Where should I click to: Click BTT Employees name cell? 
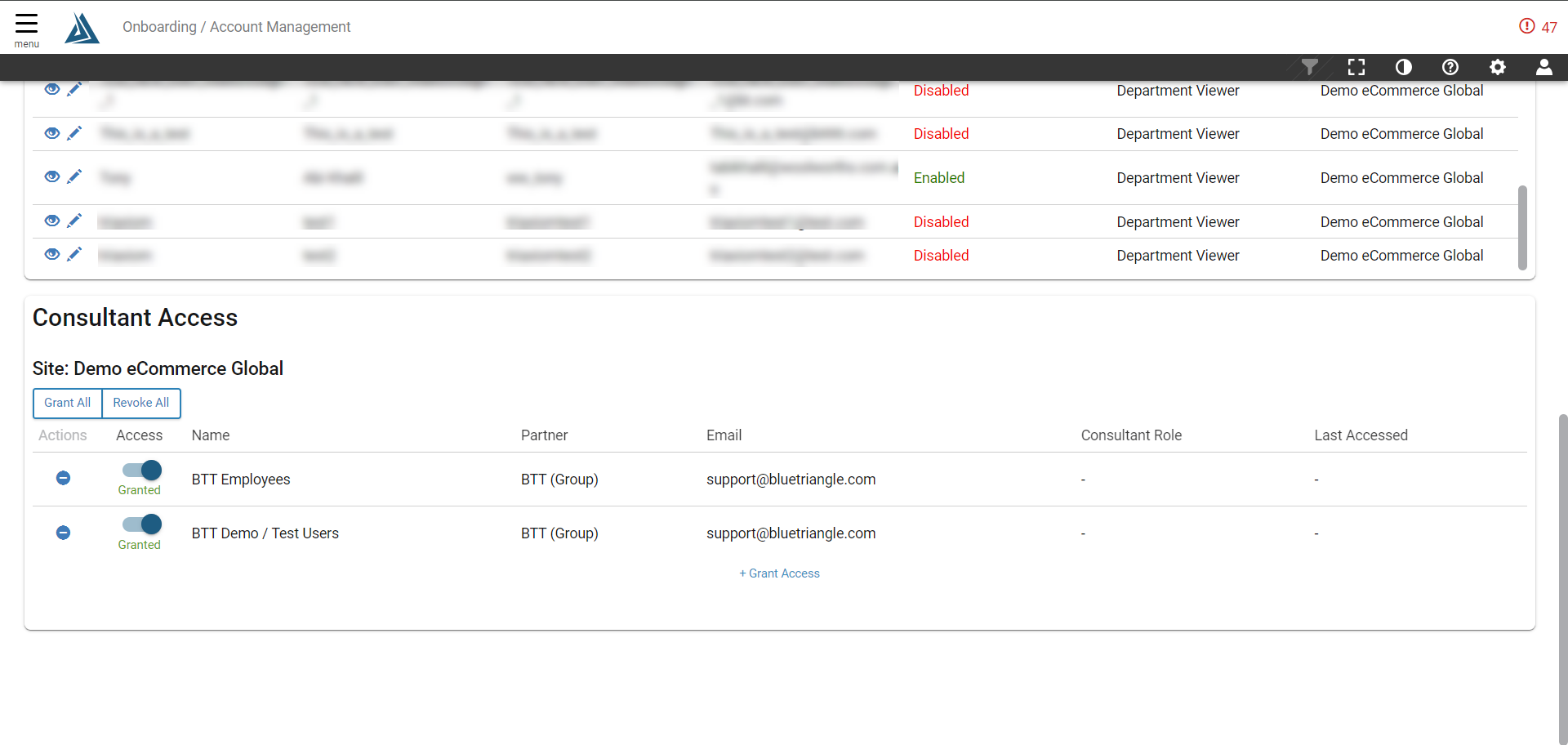(241, 480)
